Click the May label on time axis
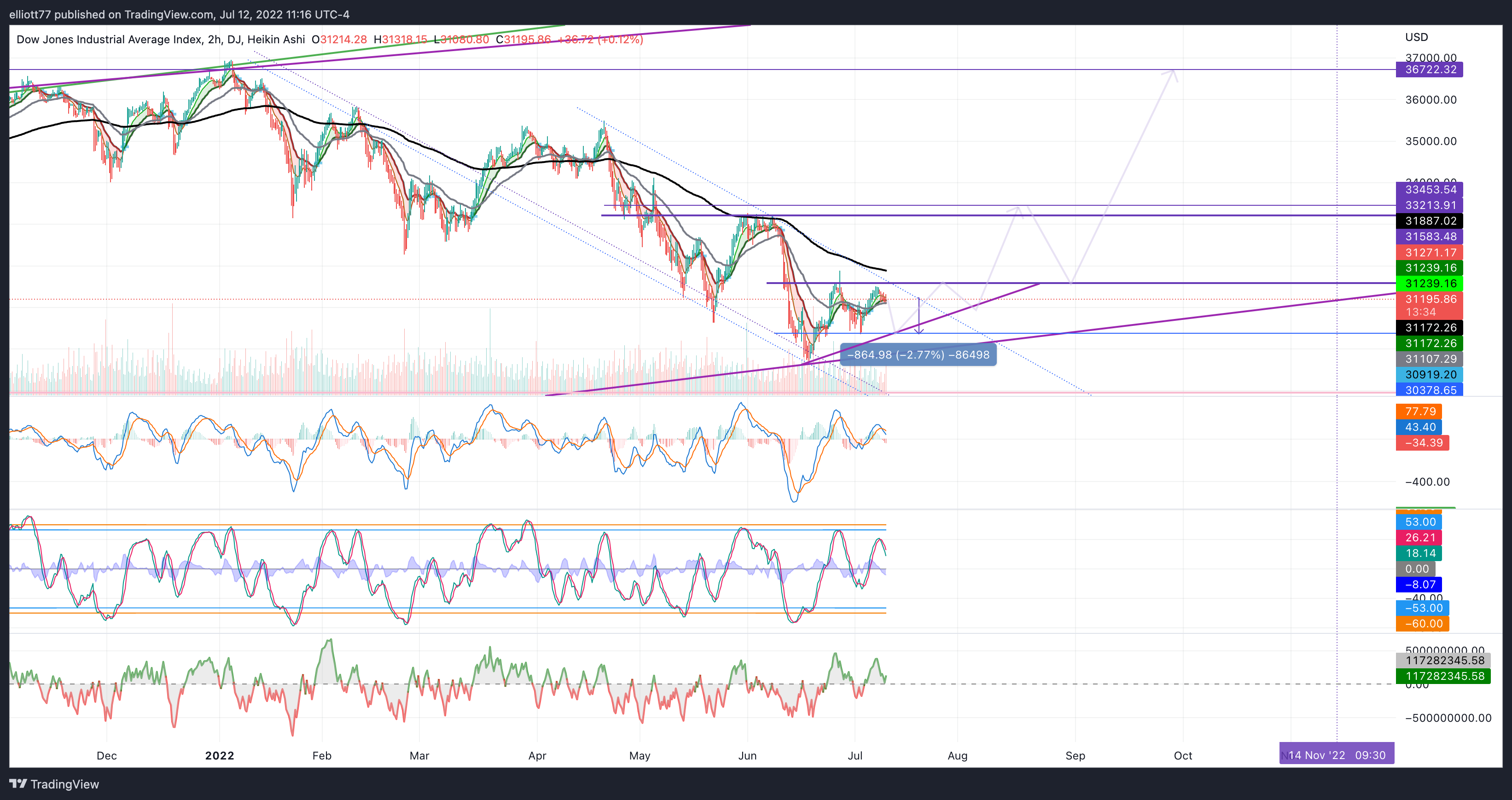This screenshot has height=800, width=1512. click(640, 755)
